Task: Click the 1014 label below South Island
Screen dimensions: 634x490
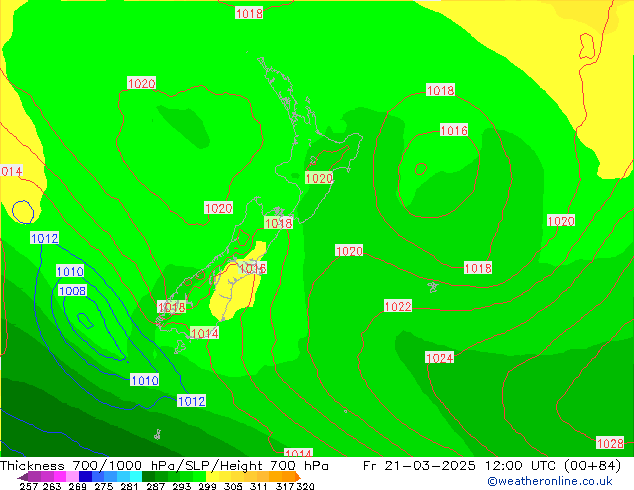Action: pos(204,333)
